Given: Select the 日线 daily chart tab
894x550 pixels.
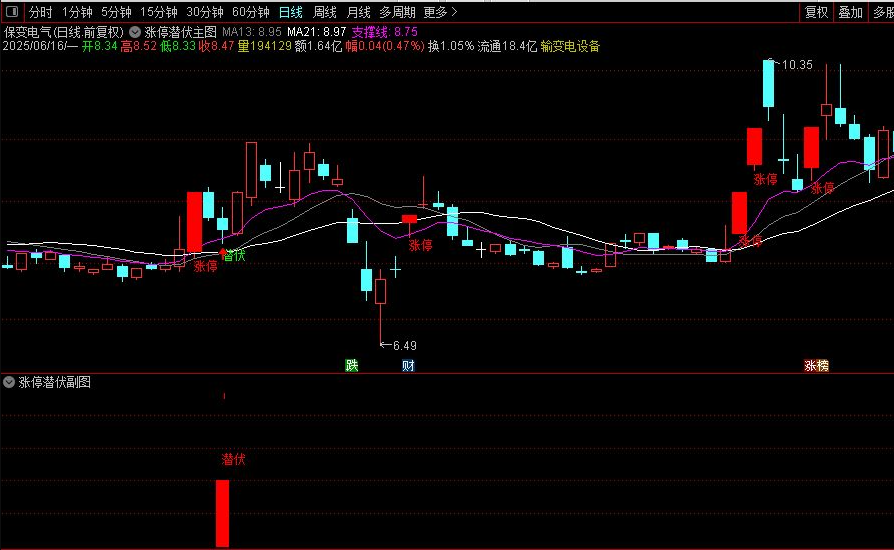Looking at the screenshot, I should click(x=291, y=12).
